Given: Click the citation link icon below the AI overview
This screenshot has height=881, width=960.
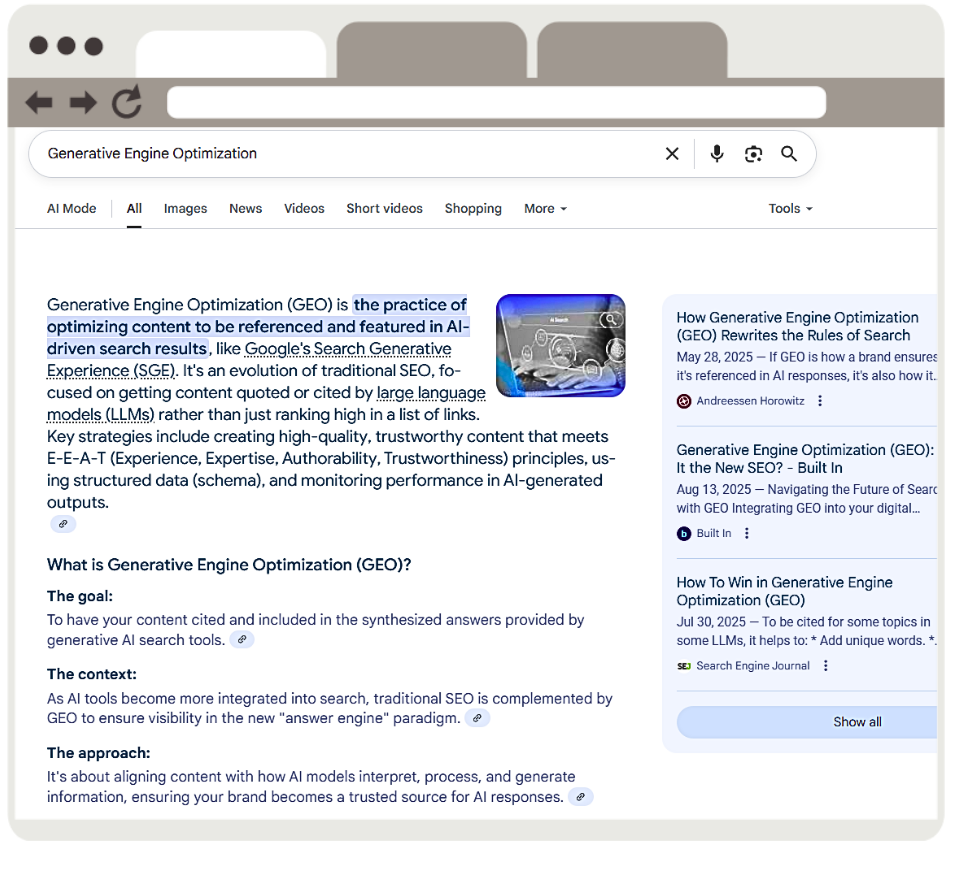Looking at the screenshot, I should point(62,523).
